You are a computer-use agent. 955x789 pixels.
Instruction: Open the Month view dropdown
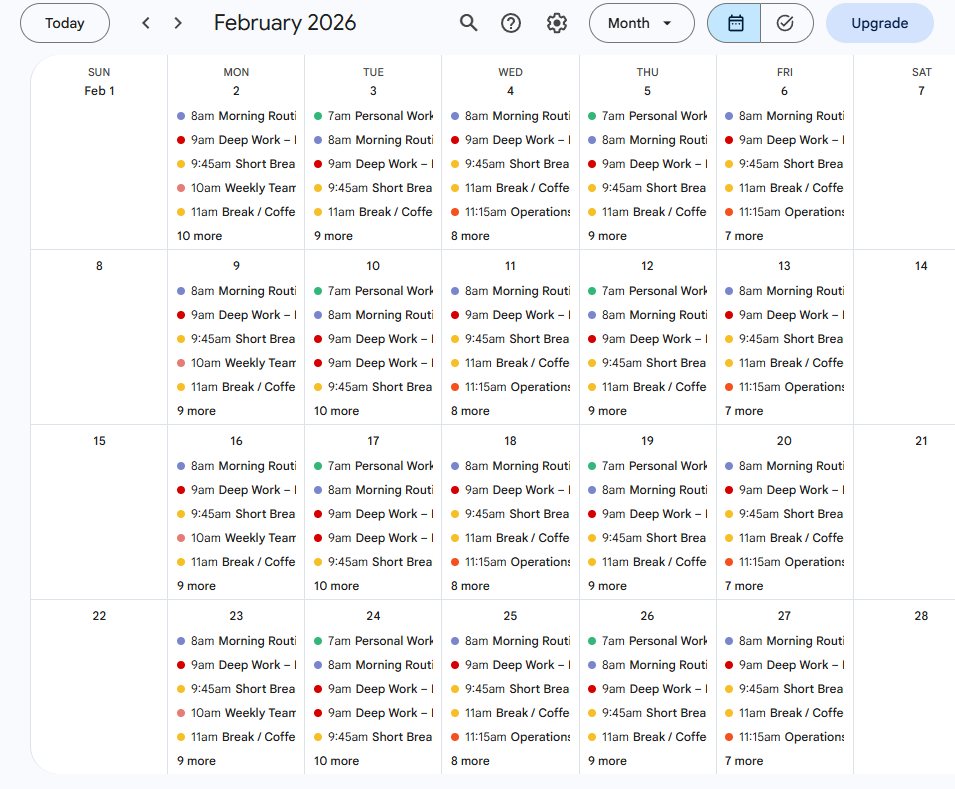[x=641, y=23]
